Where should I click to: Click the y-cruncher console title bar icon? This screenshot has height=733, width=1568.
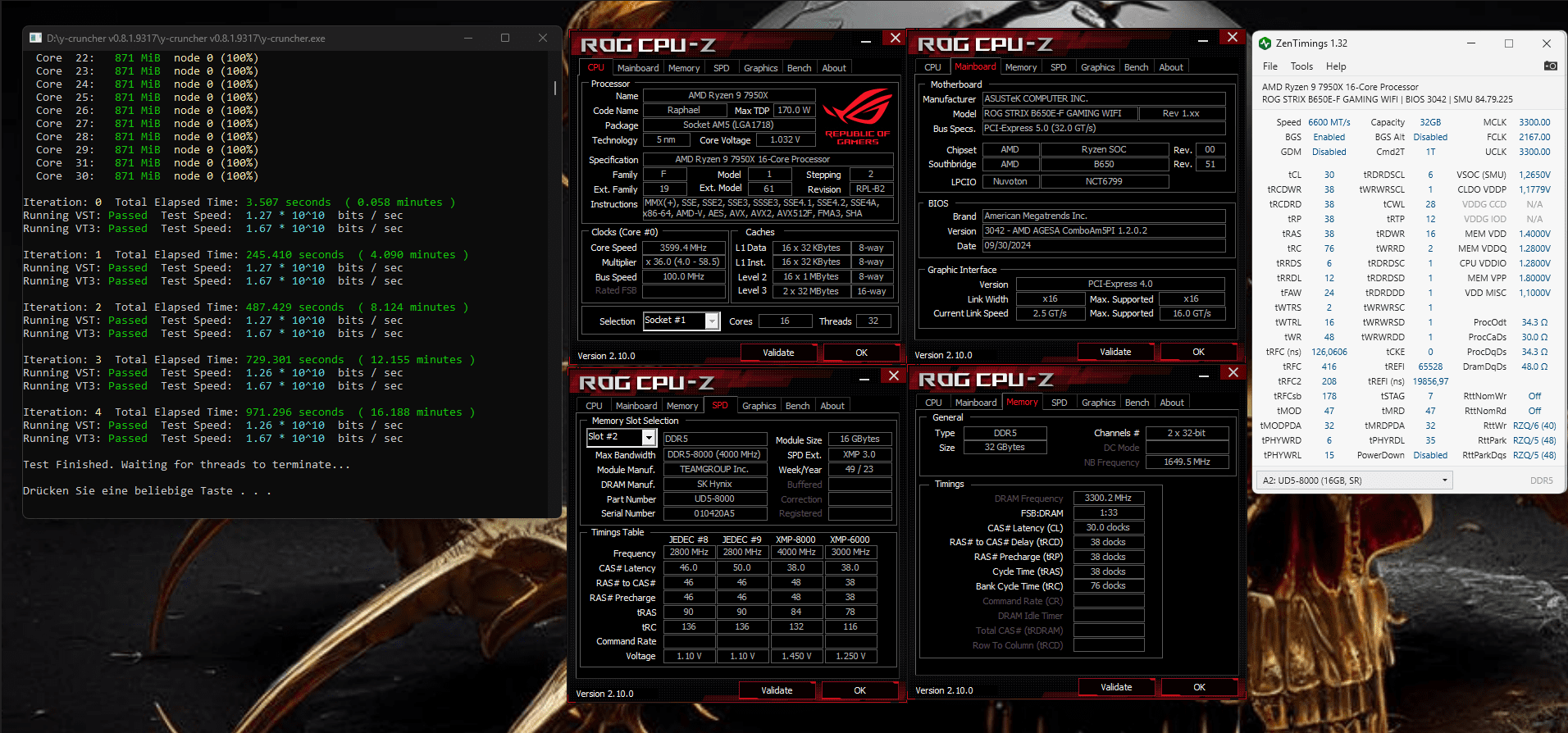[x=35, y=38]
